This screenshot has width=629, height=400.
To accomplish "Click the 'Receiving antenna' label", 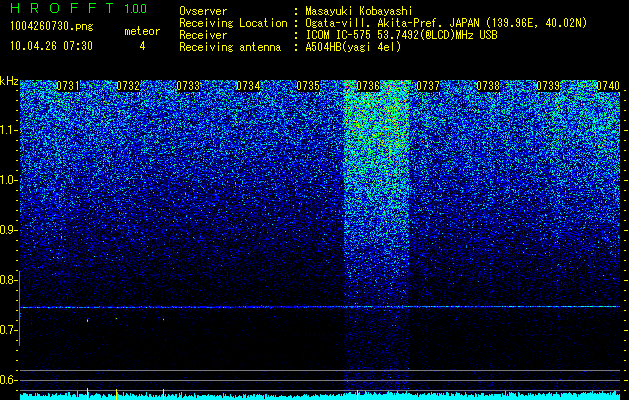I will tap(230, 47).
